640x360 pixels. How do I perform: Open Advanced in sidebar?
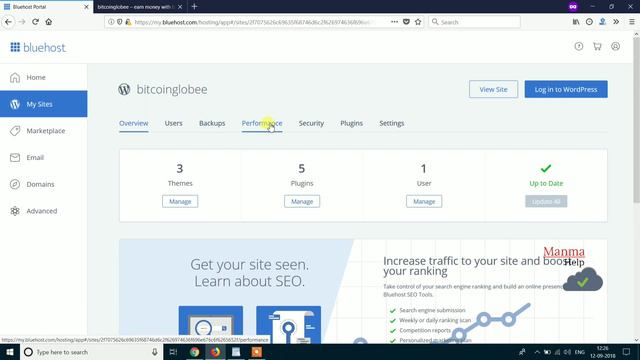(44, 211)
